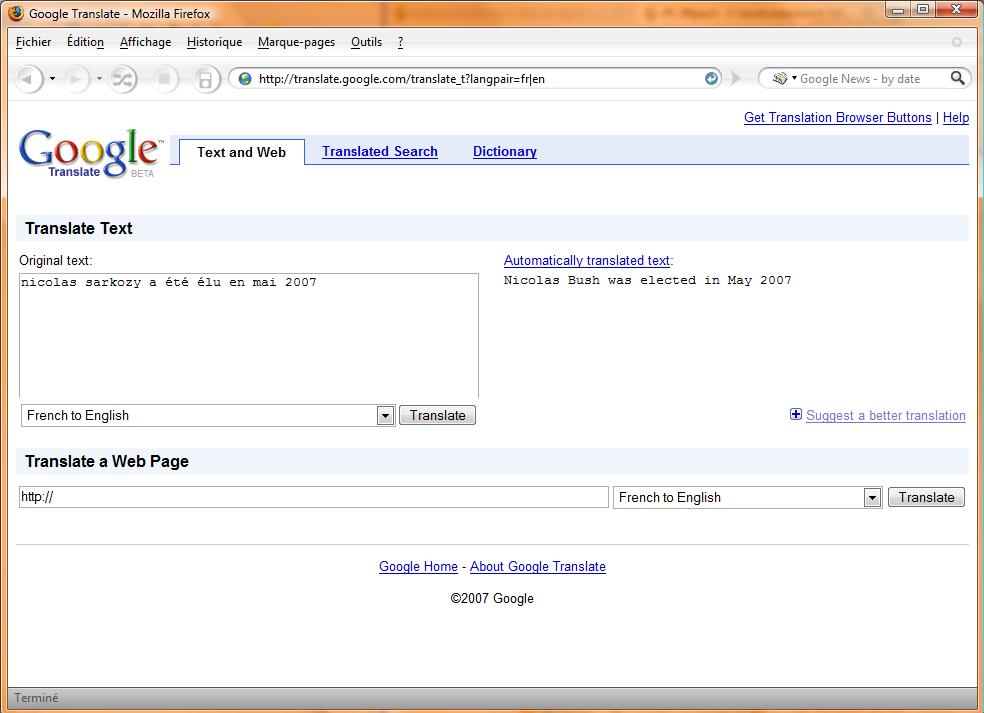Open the search engine selector icon
Image resolution: width=984 pixels, height=713 pixels.
click(x=783, y=78)
